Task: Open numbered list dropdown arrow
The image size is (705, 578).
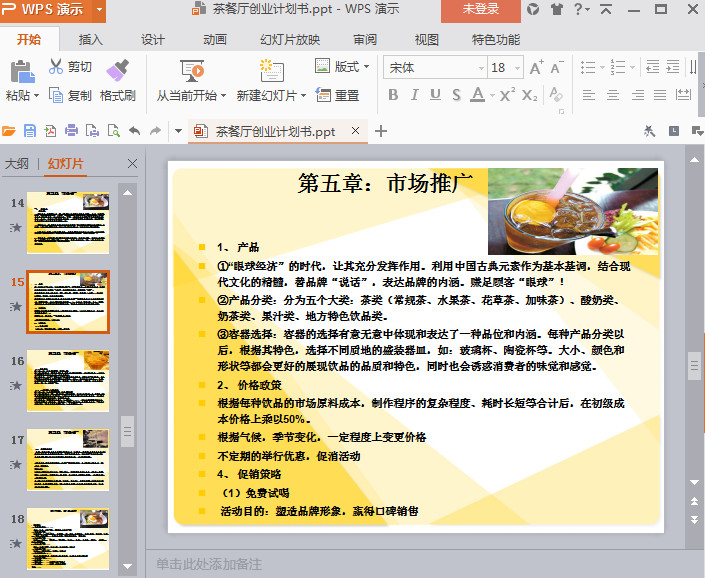Action: 632,67
